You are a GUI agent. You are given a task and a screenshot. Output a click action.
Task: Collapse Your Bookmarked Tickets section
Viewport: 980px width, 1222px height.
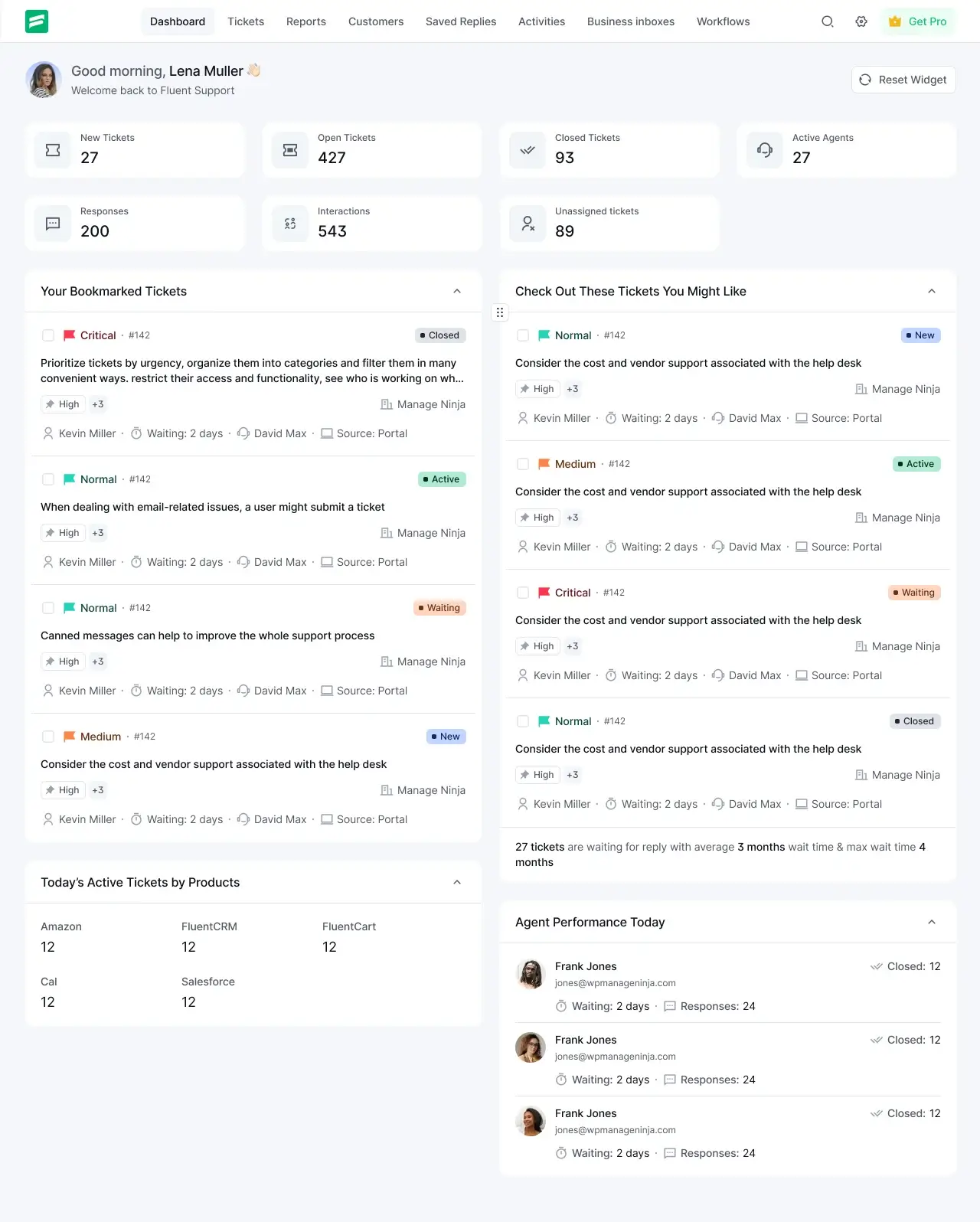click(x=457, y=291)
